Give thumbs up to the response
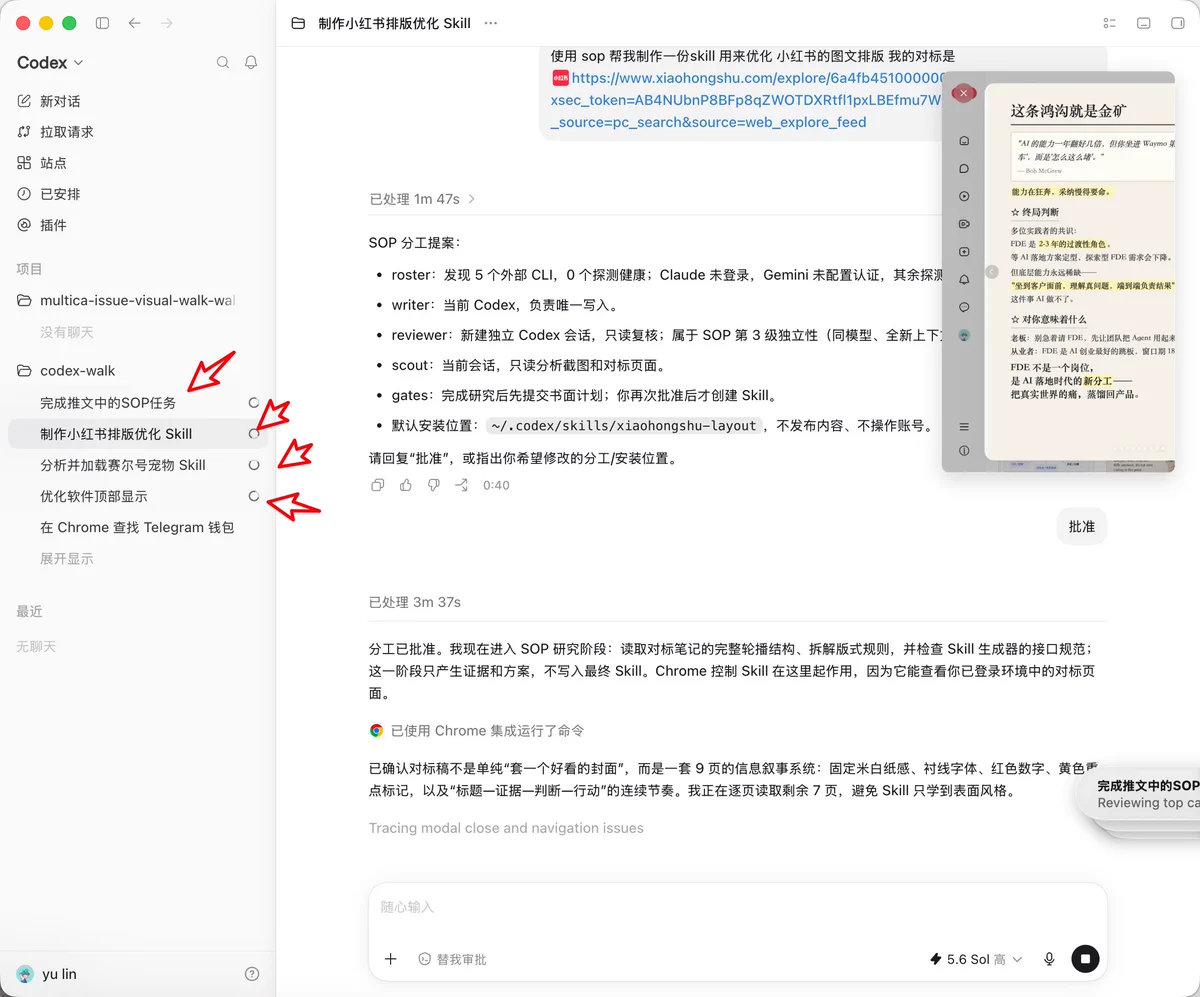The image size is (1200, 997). point(405,485)
